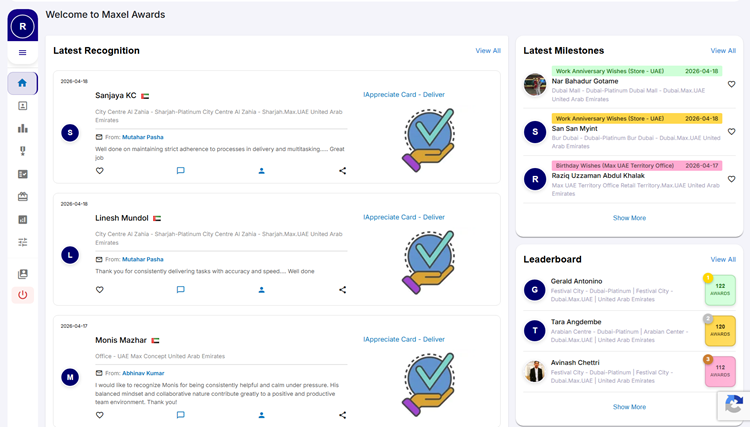Screen dimensions: 750x427
Task: Show more leaderboard entries
Action: [629, 407]
